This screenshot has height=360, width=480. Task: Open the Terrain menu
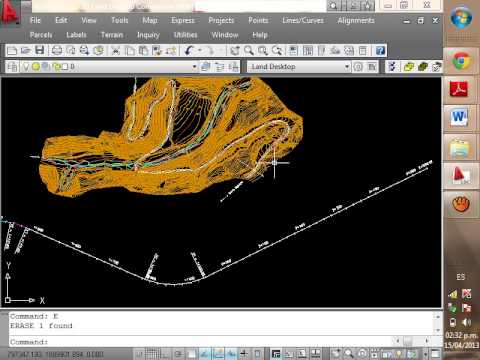[x=112, y=35]
